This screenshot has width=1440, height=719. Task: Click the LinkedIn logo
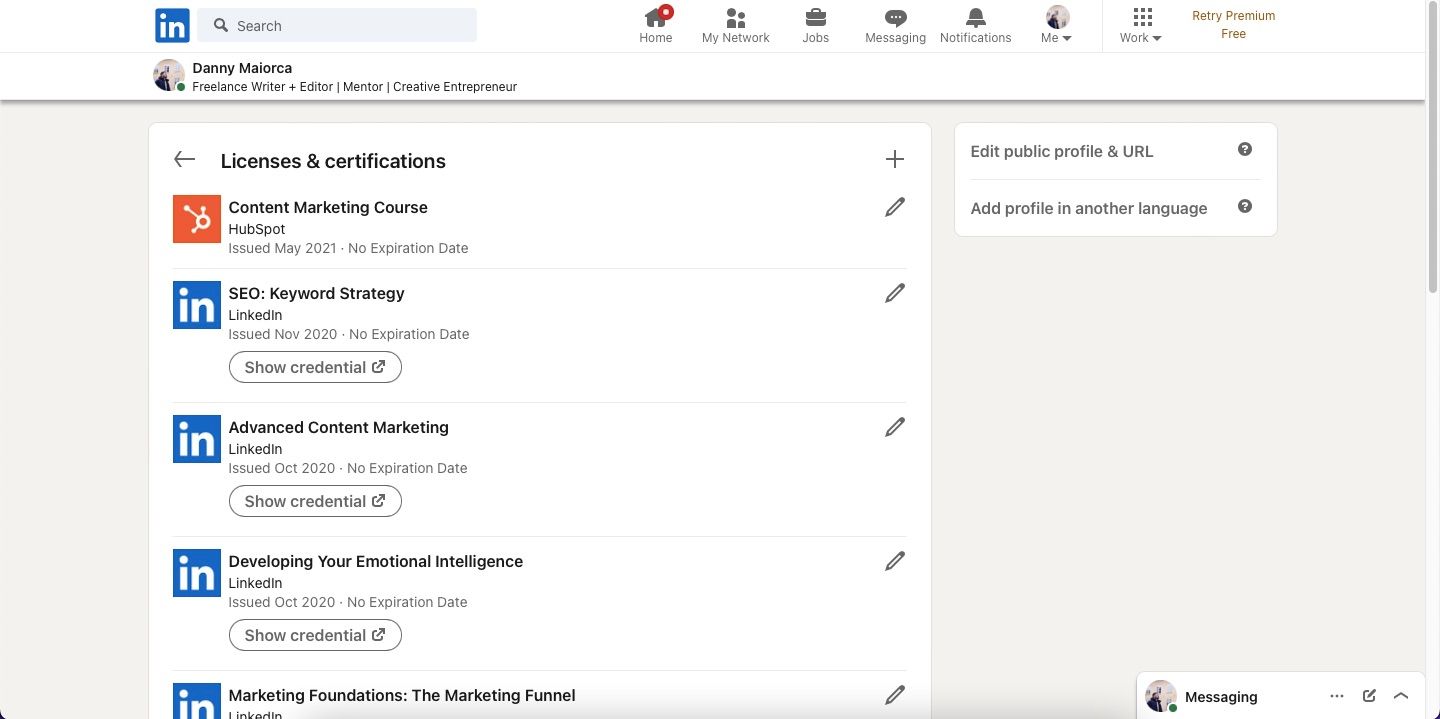(x=171, y=25)
